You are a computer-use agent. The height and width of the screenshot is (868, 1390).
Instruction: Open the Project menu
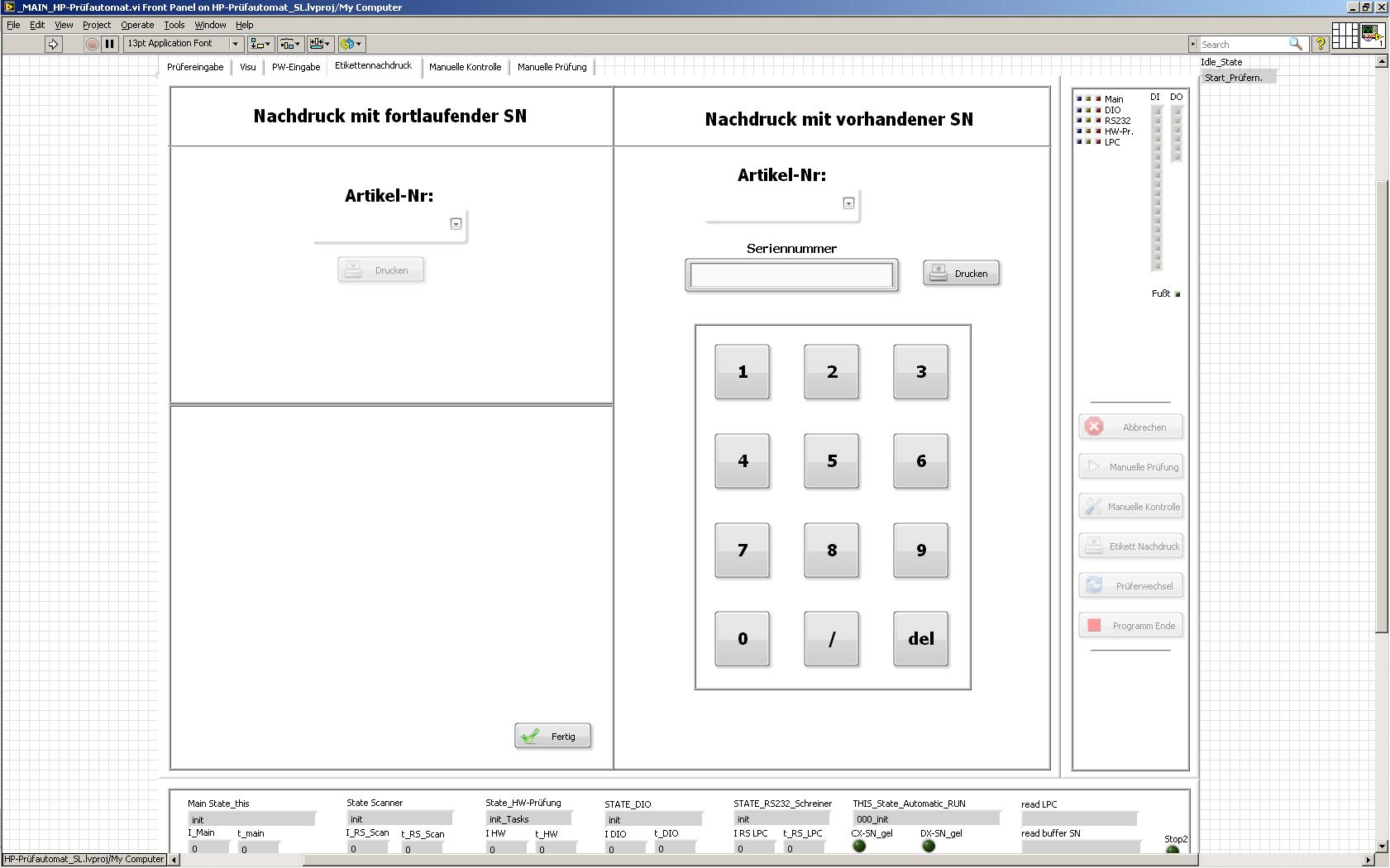(97, 25)
